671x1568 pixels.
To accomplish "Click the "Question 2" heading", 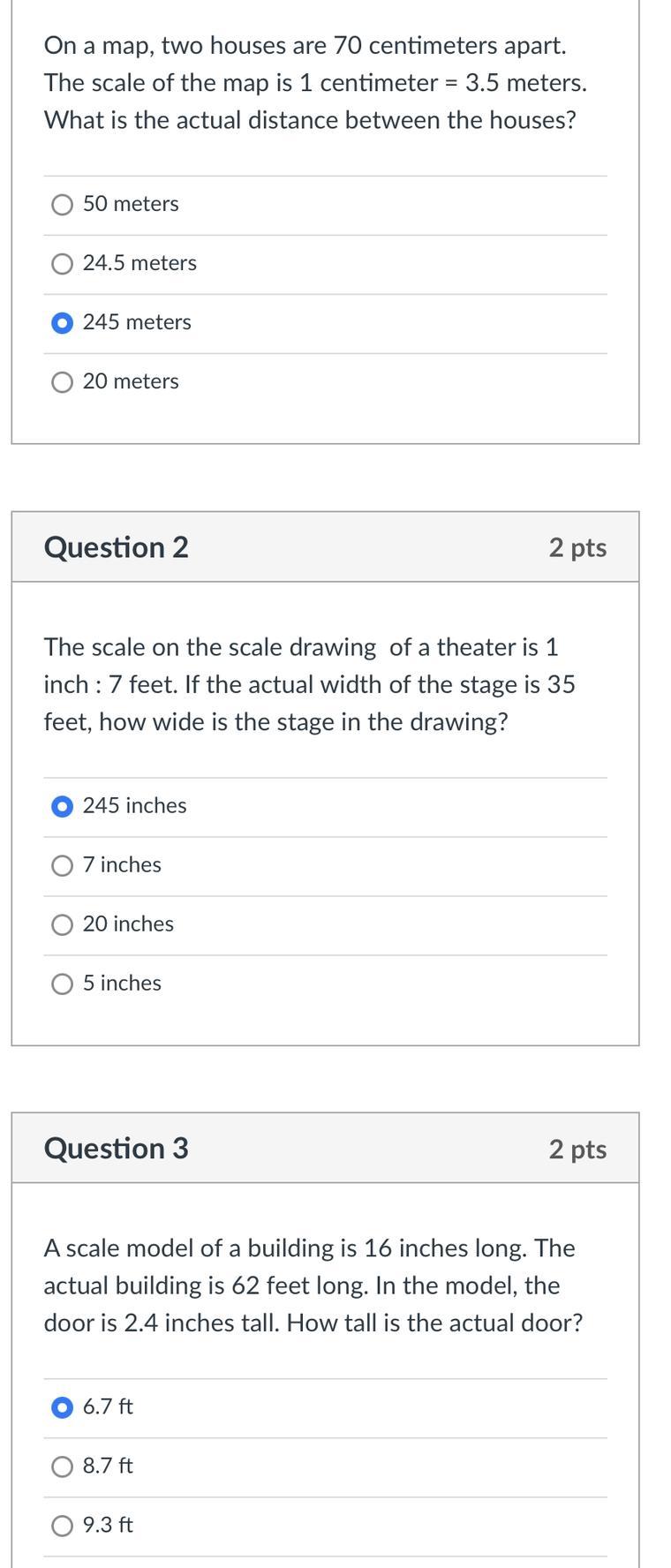I will [116, 547].
